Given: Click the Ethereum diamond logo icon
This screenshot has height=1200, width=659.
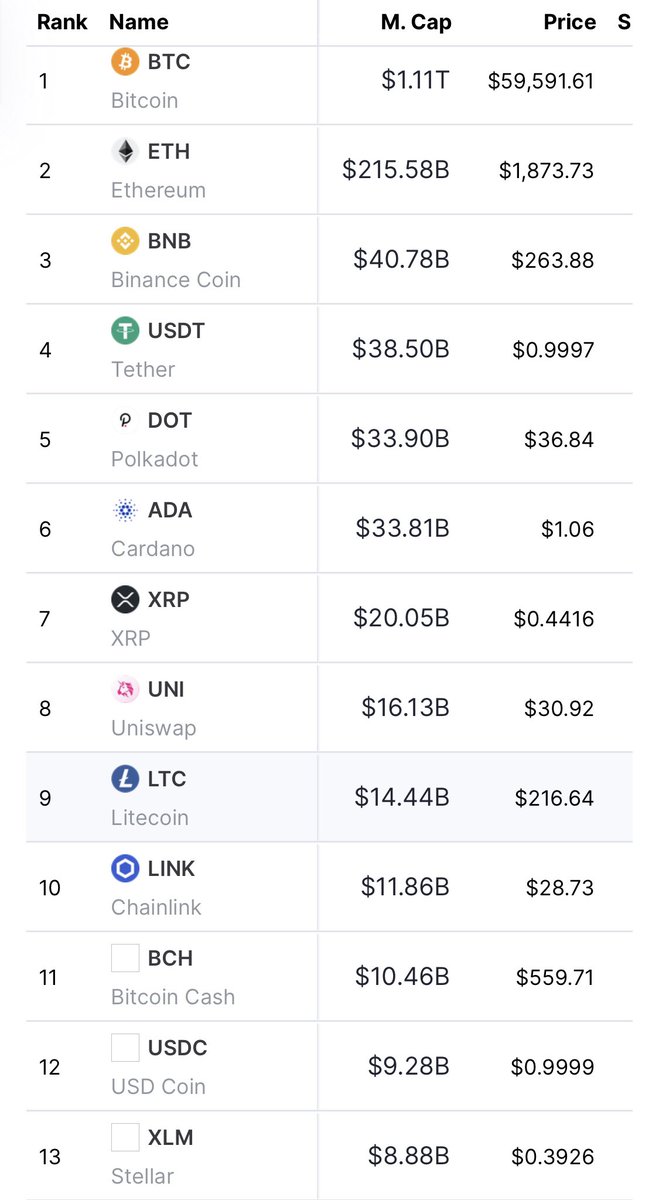Looking at the screenshot, I should [x=125, y=151].
